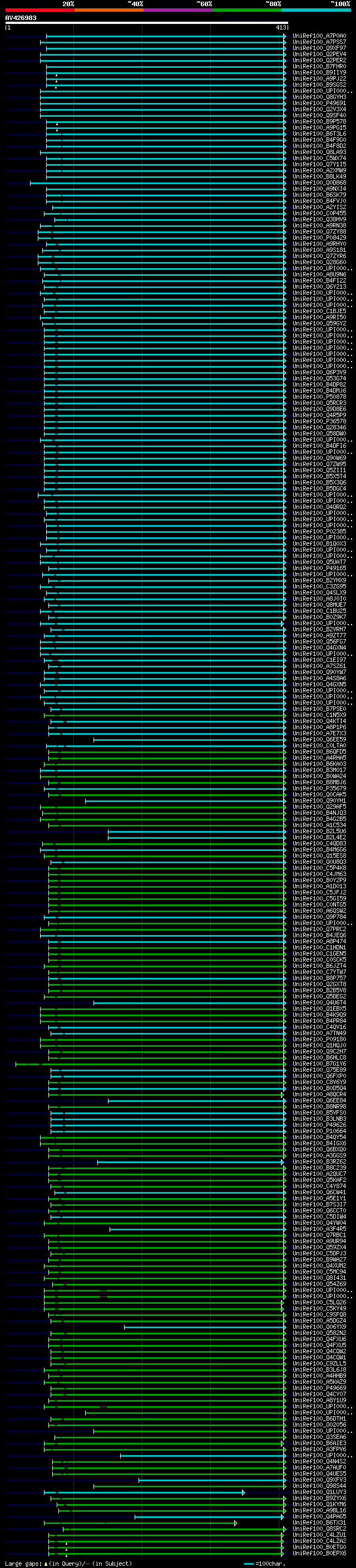The image size is (356, 1568).
Task: Select the UniRef100_B2L5U6 entry
Action: click(319, 832)
